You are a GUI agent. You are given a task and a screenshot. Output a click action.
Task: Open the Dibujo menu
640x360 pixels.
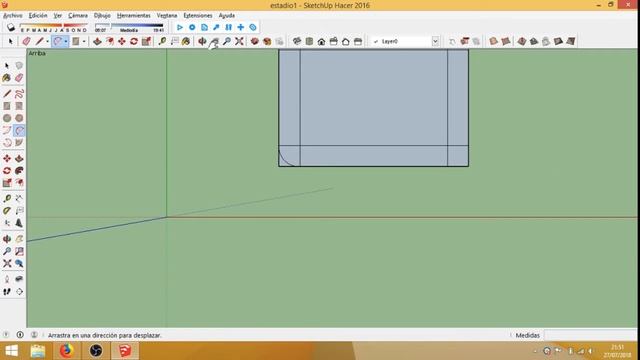tap(102, 16)
